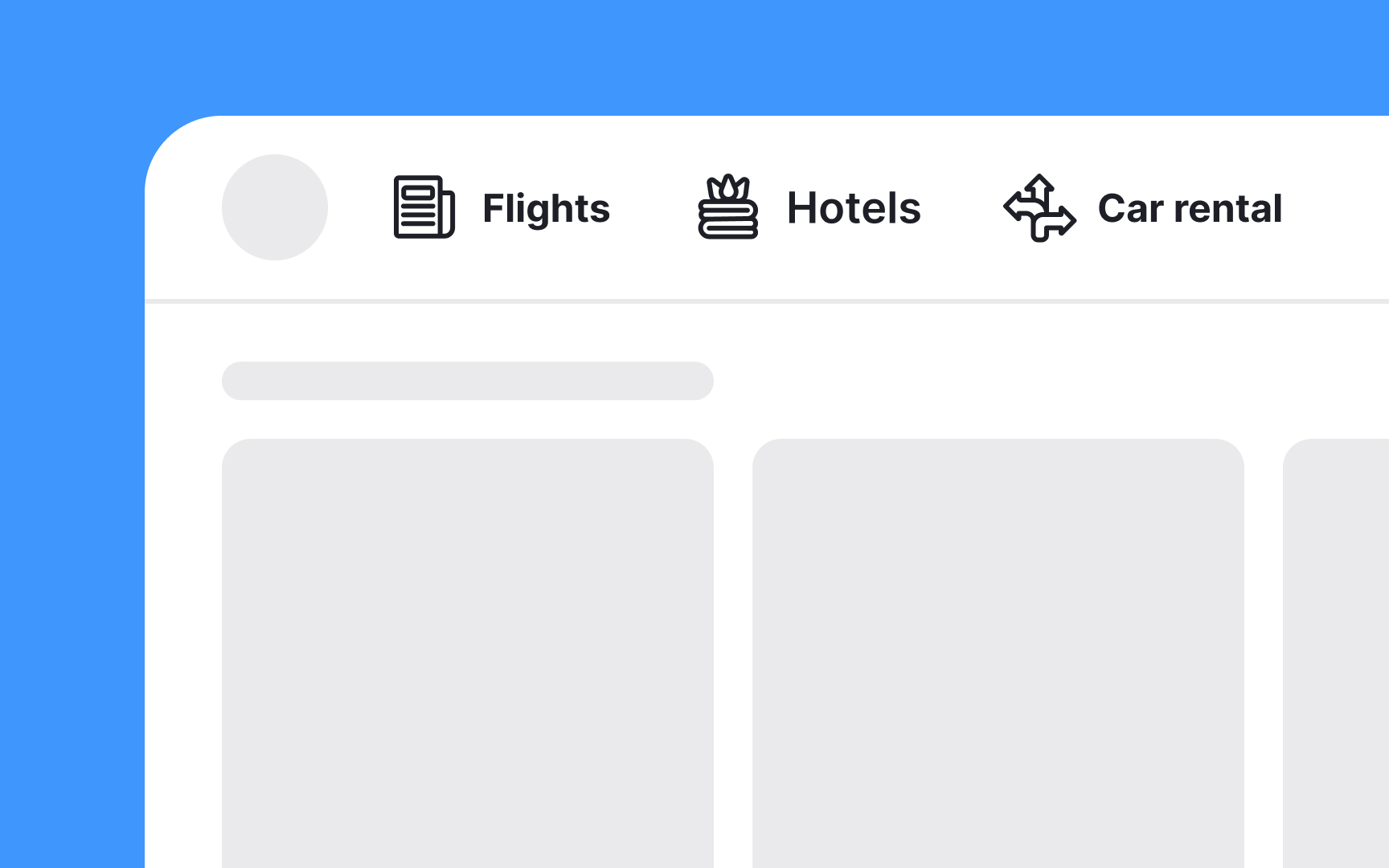Click the direction arrows icon beside Car rental
The width and height of the screenshot is (1389, 868).
[x=1040, y=207]
